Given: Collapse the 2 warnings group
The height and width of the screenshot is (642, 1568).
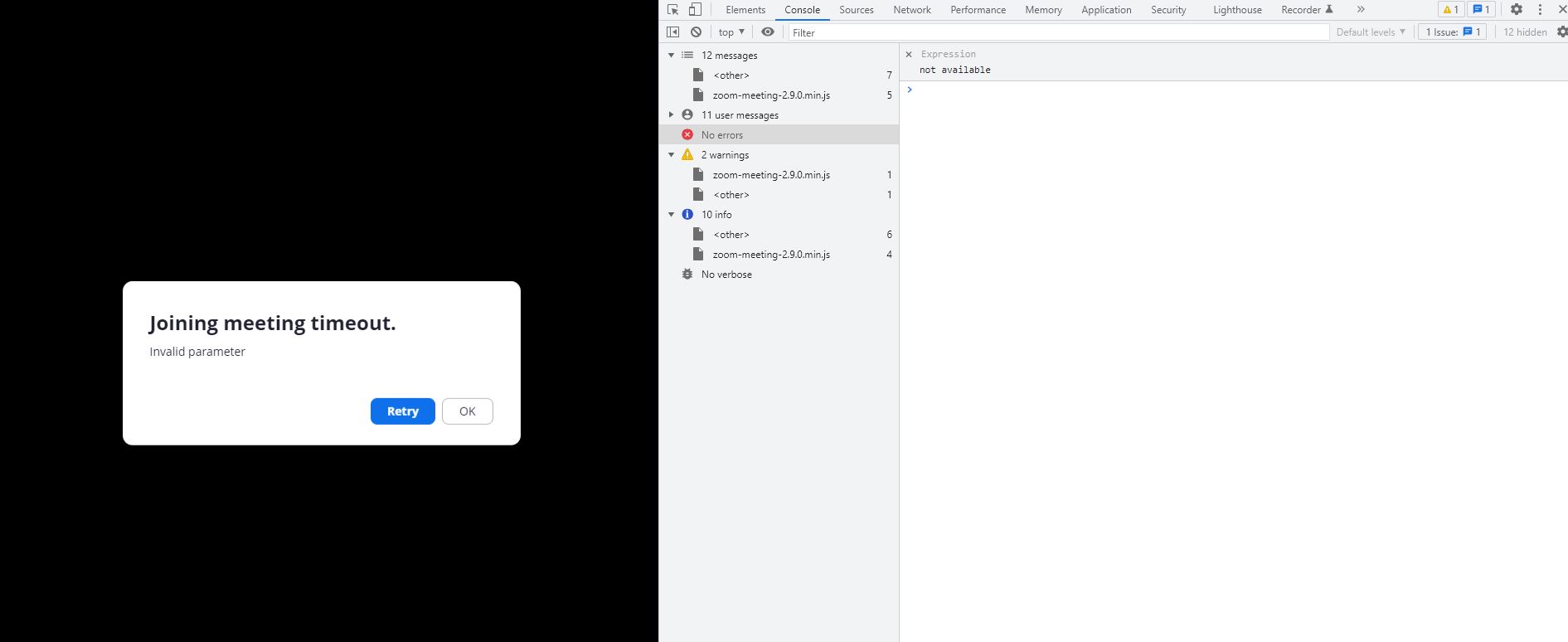Looking at the screenshot, I should (671, 155).
